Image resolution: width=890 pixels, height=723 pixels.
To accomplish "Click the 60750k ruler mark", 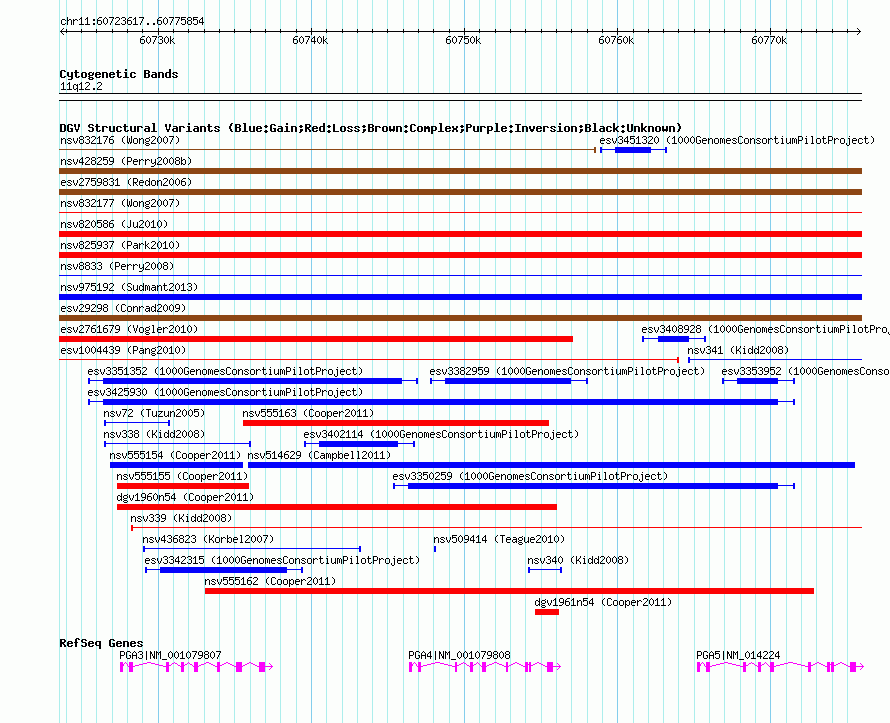I will click(x=463, y=40).
